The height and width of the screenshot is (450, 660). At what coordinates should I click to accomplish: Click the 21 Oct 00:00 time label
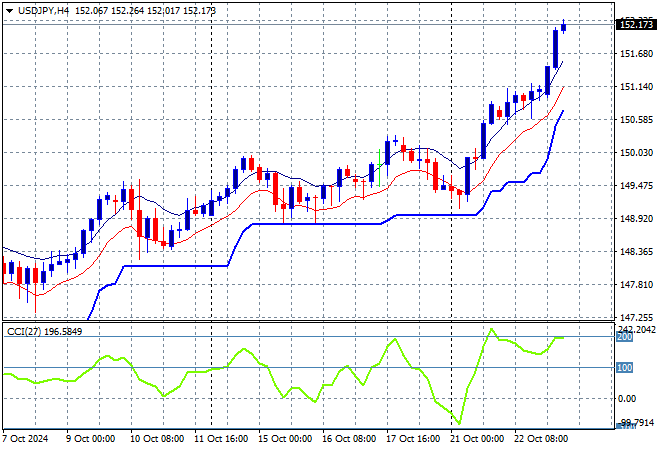coord(477,439)
